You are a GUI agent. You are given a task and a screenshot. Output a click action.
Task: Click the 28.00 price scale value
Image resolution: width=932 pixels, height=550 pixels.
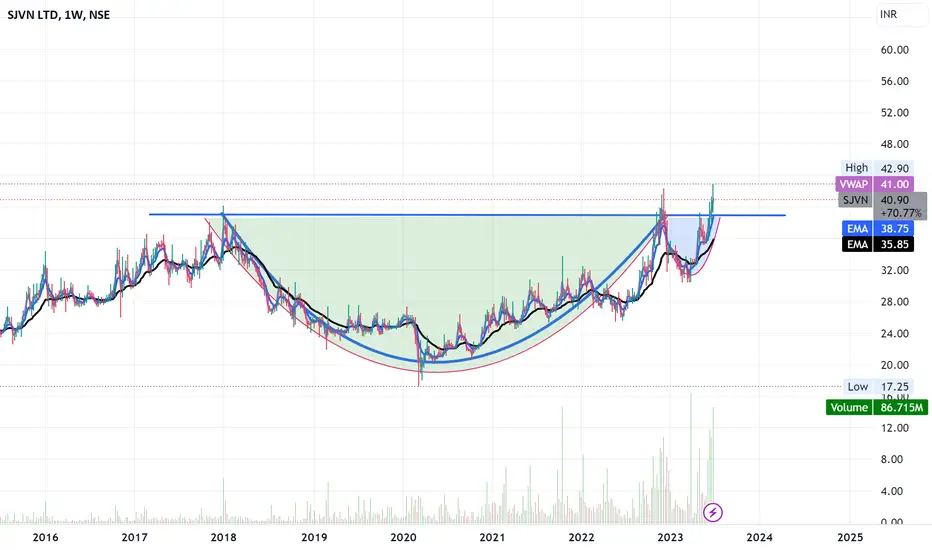click(x=895, y=302)
